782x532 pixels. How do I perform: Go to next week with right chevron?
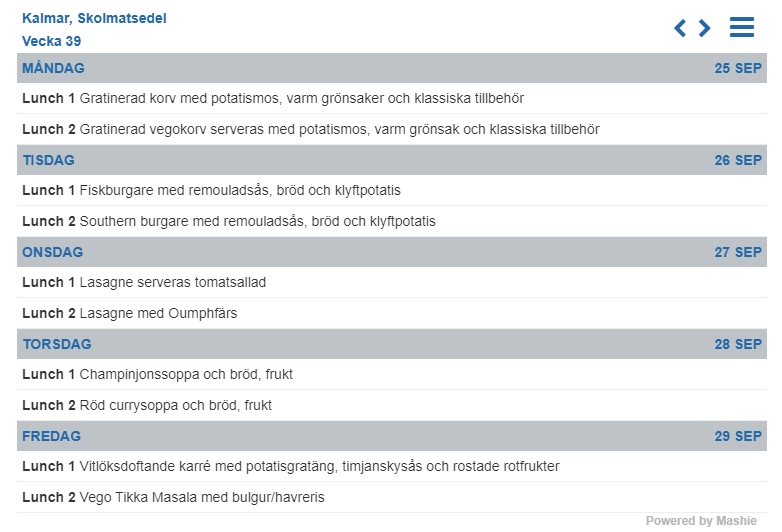click(x=705, y=28)
